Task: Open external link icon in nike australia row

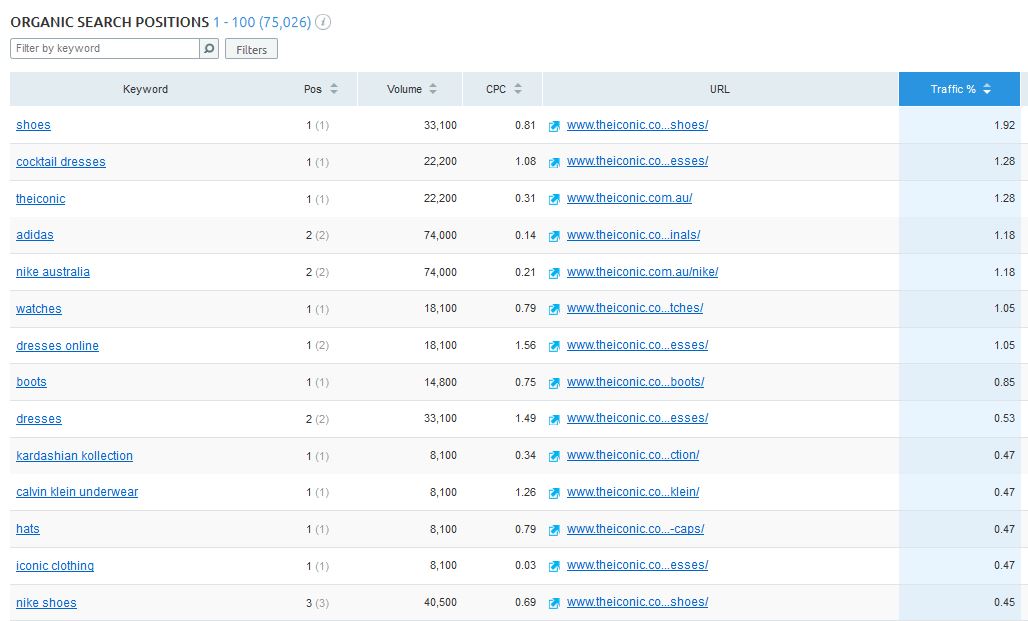Action: tap(554, 273)
